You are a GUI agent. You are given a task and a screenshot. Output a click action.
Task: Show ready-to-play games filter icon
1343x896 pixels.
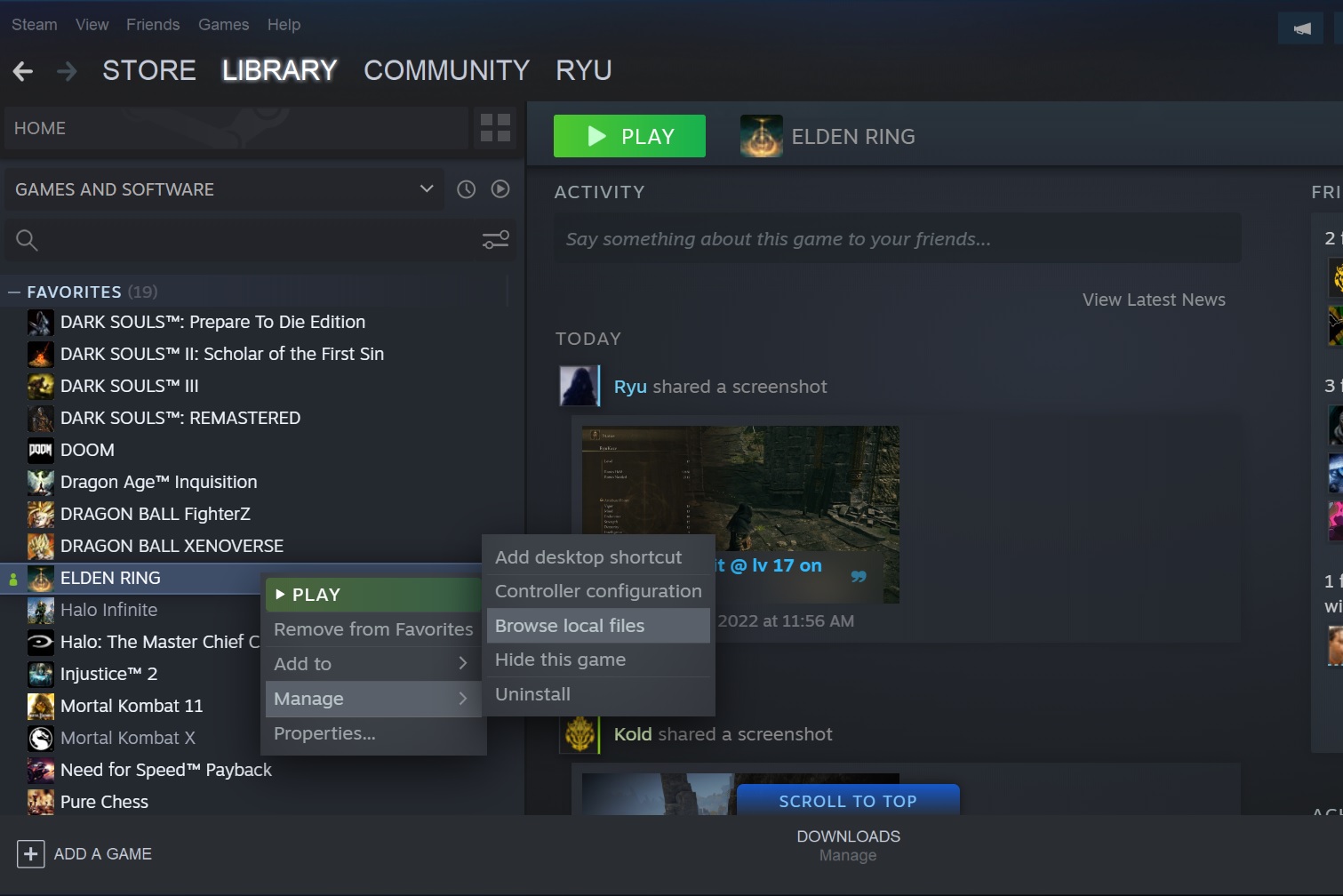pos(500,189)
